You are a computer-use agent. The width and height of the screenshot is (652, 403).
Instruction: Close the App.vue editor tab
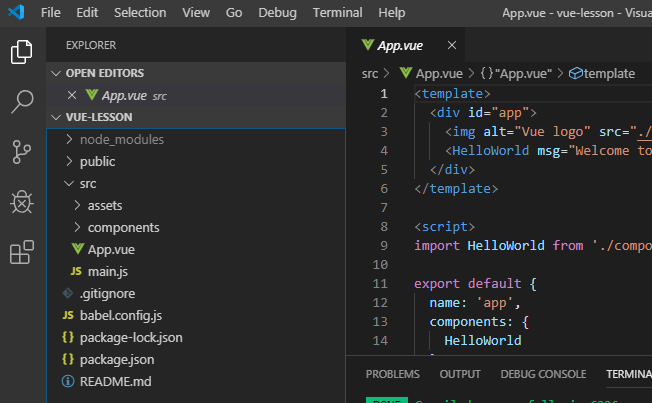click(x=452, y=45)
